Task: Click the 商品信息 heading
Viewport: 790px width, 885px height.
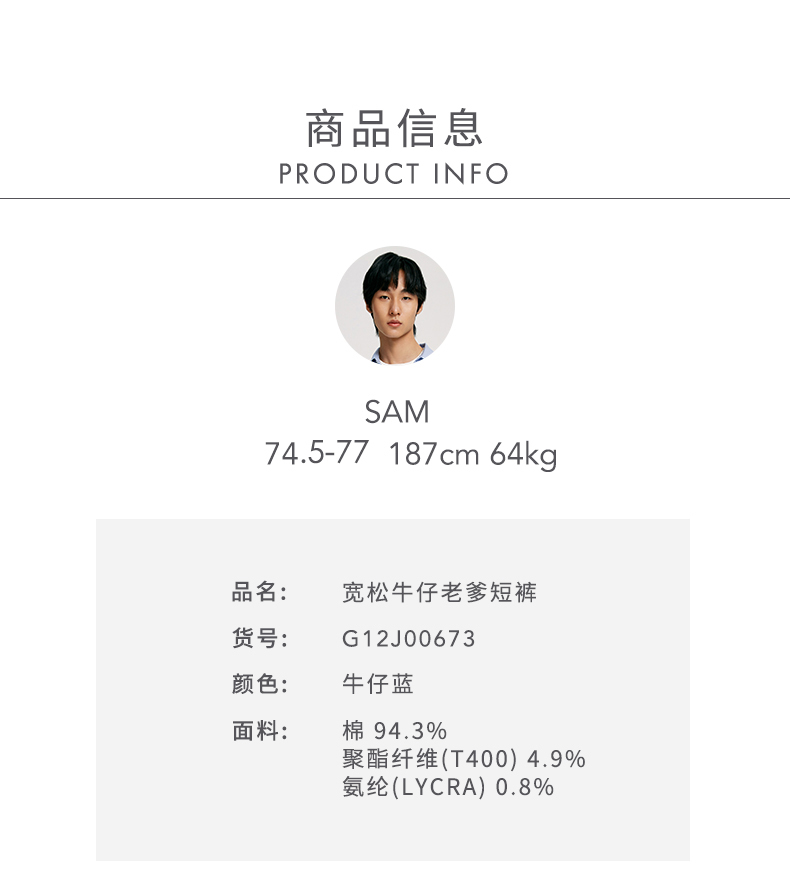Action: [x=395, y=130]
